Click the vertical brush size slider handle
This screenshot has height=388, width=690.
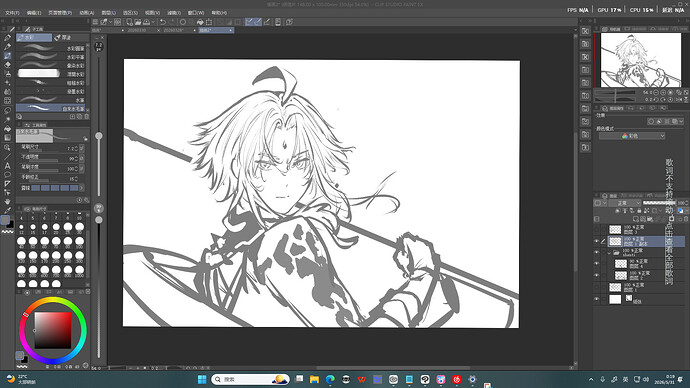[99, 136]
